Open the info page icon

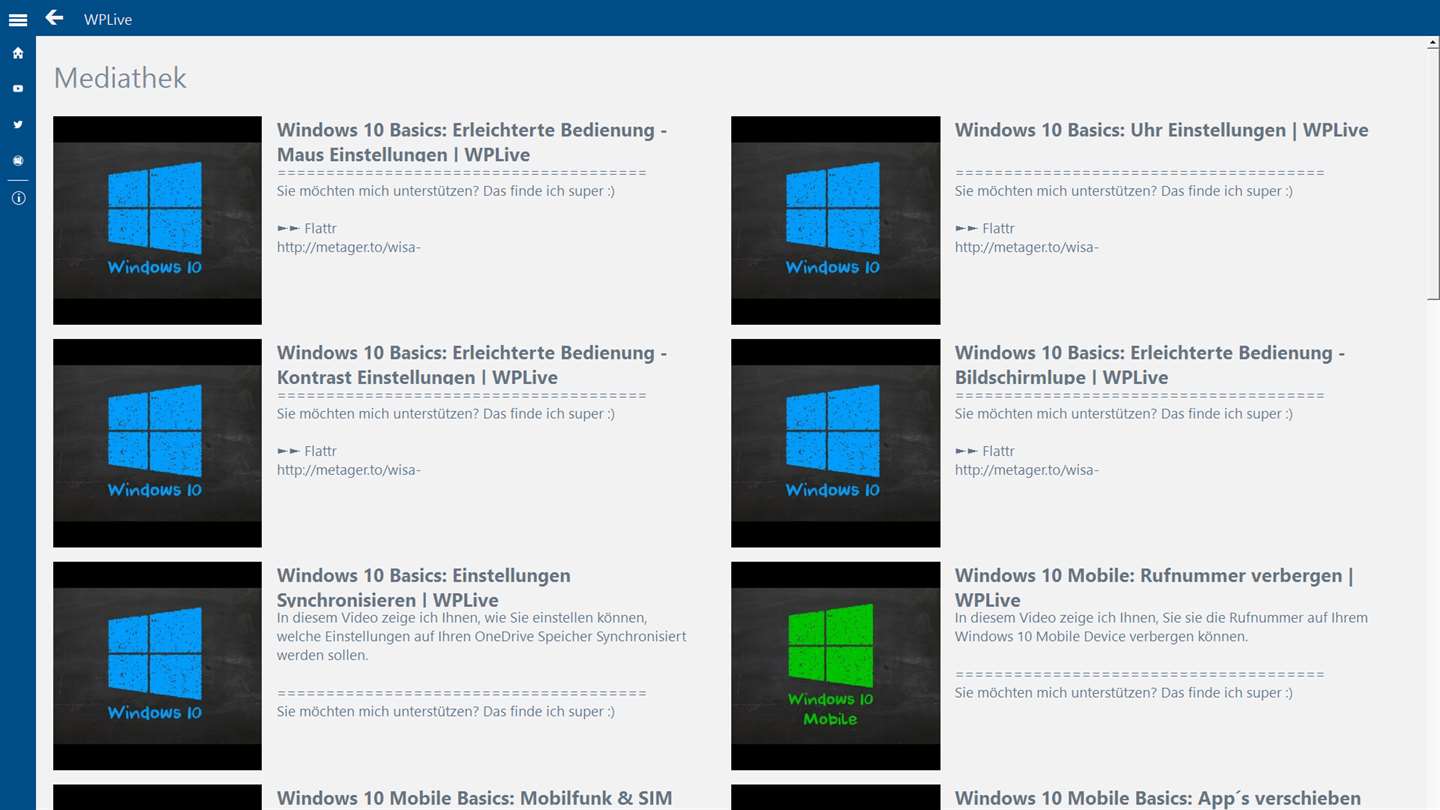18,198
